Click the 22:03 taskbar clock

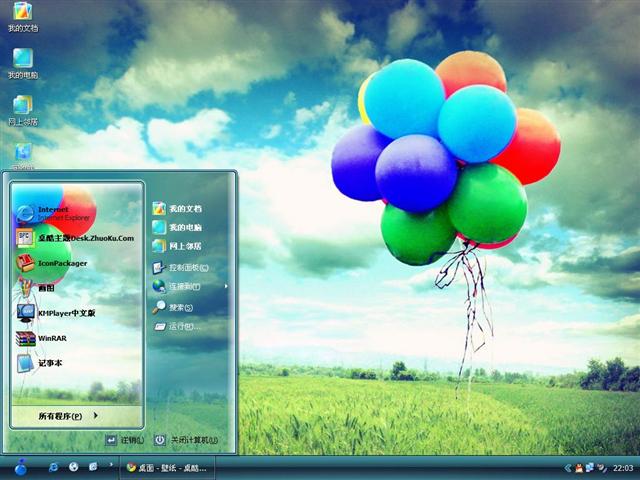point(623,468)
